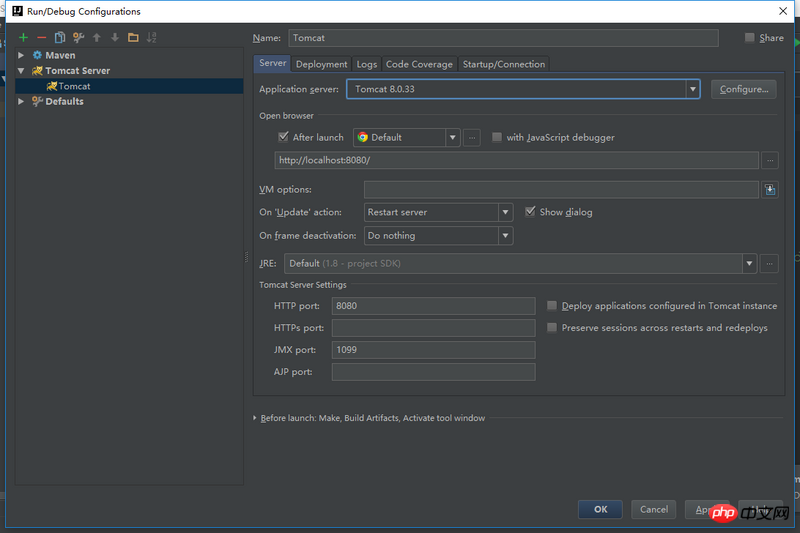Image resolution: width=800 pixels, height=533 pixels.
Task: Open the Default browser dropdown
Action: click(x=453, y=137)
